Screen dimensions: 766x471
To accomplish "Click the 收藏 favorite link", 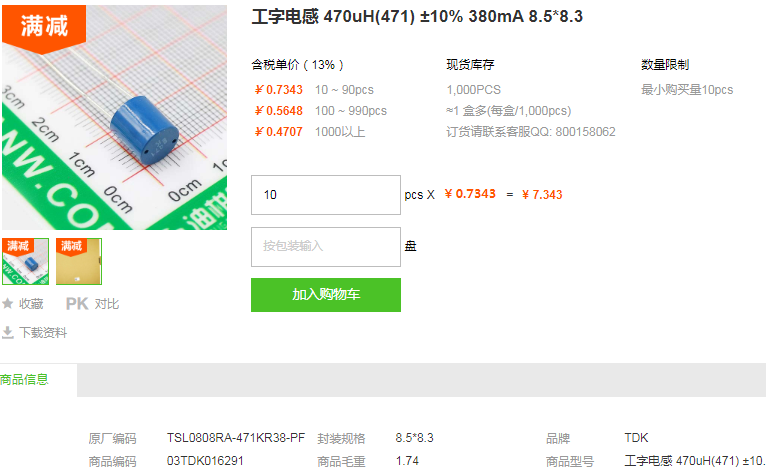I will (x=31, y=304).
